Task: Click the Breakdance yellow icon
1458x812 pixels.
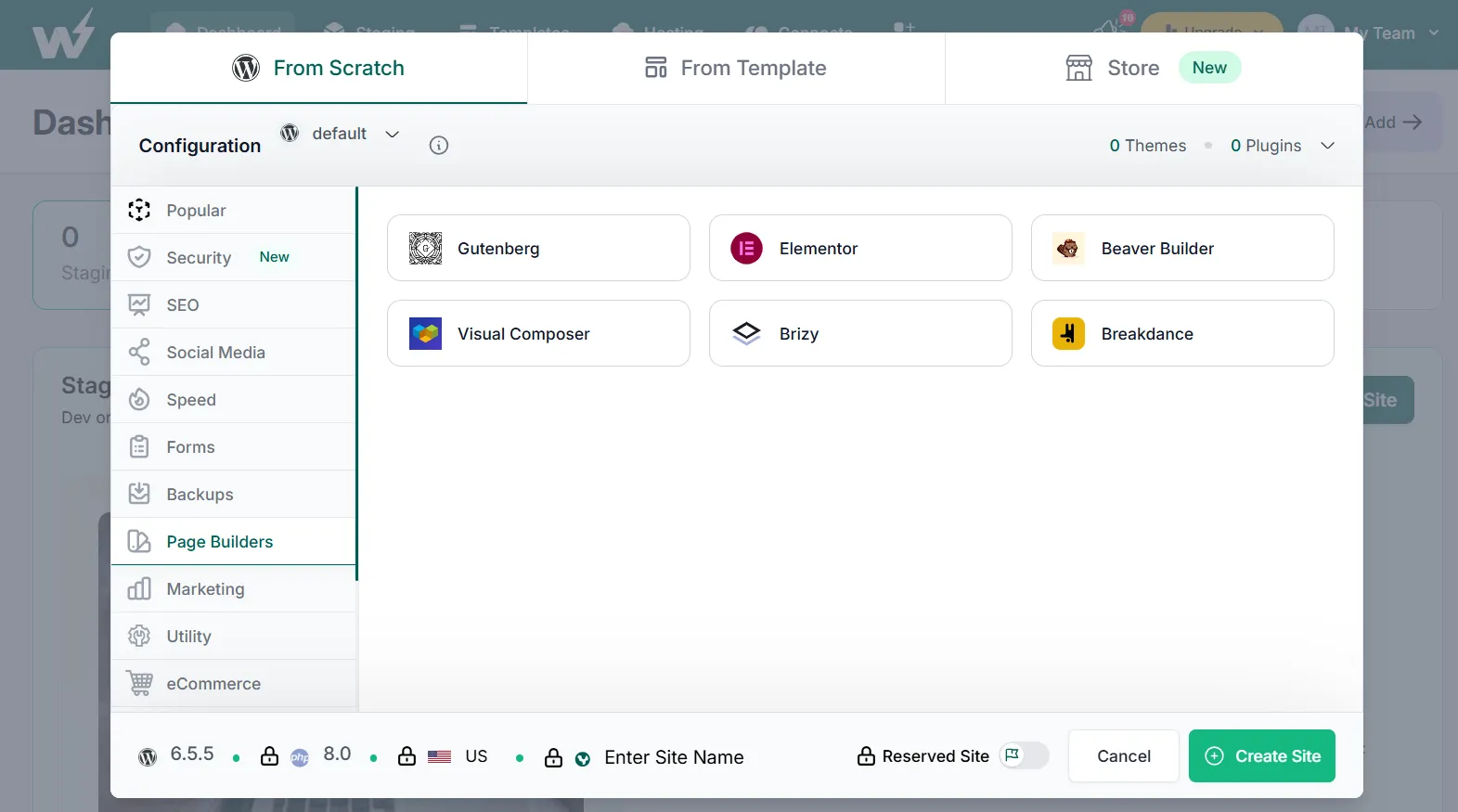Action: coord(1068,334)
